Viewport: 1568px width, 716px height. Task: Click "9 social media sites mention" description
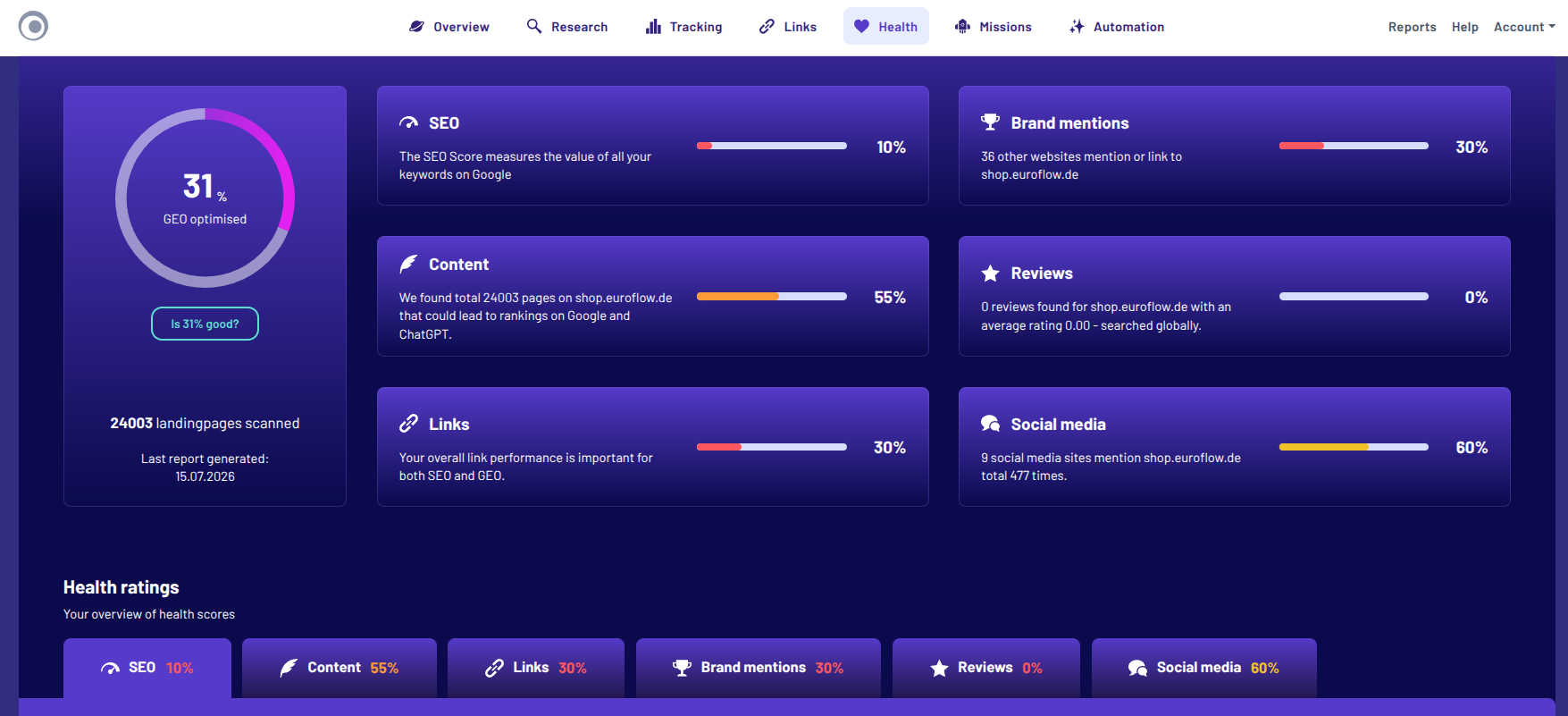click(x=1111, y=467)
